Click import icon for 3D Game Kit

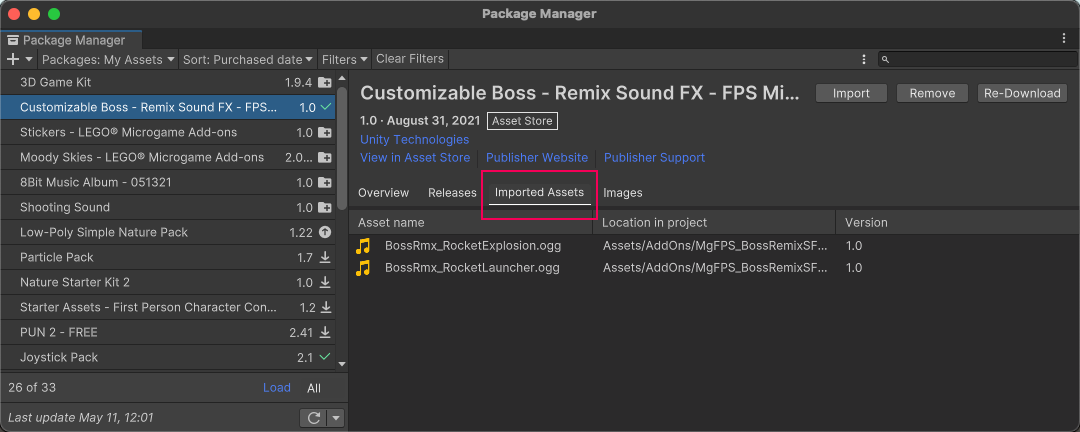(x=325, y=83)
